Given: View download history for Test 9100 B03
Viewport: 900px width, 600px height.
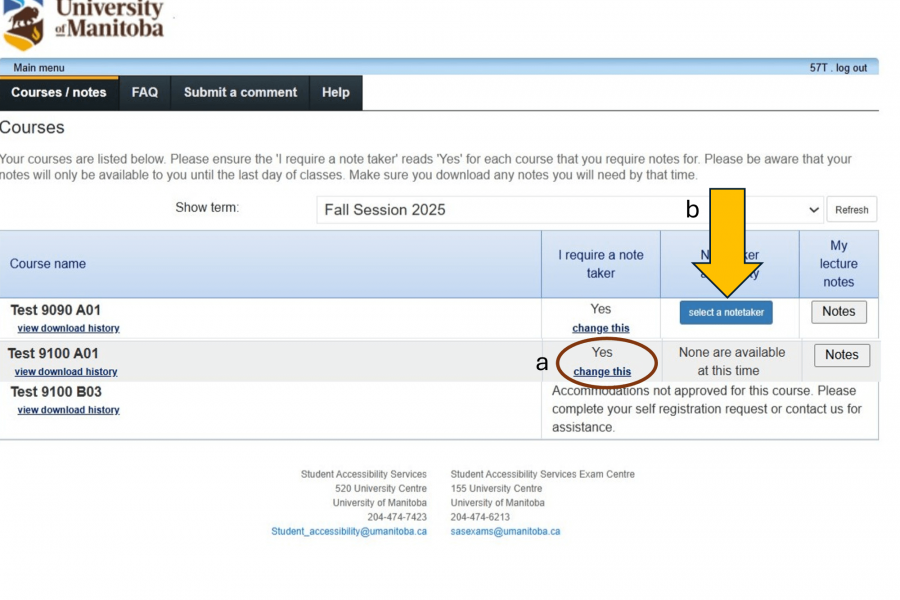Looking at the screenshot, I should [x=68, y=410].
